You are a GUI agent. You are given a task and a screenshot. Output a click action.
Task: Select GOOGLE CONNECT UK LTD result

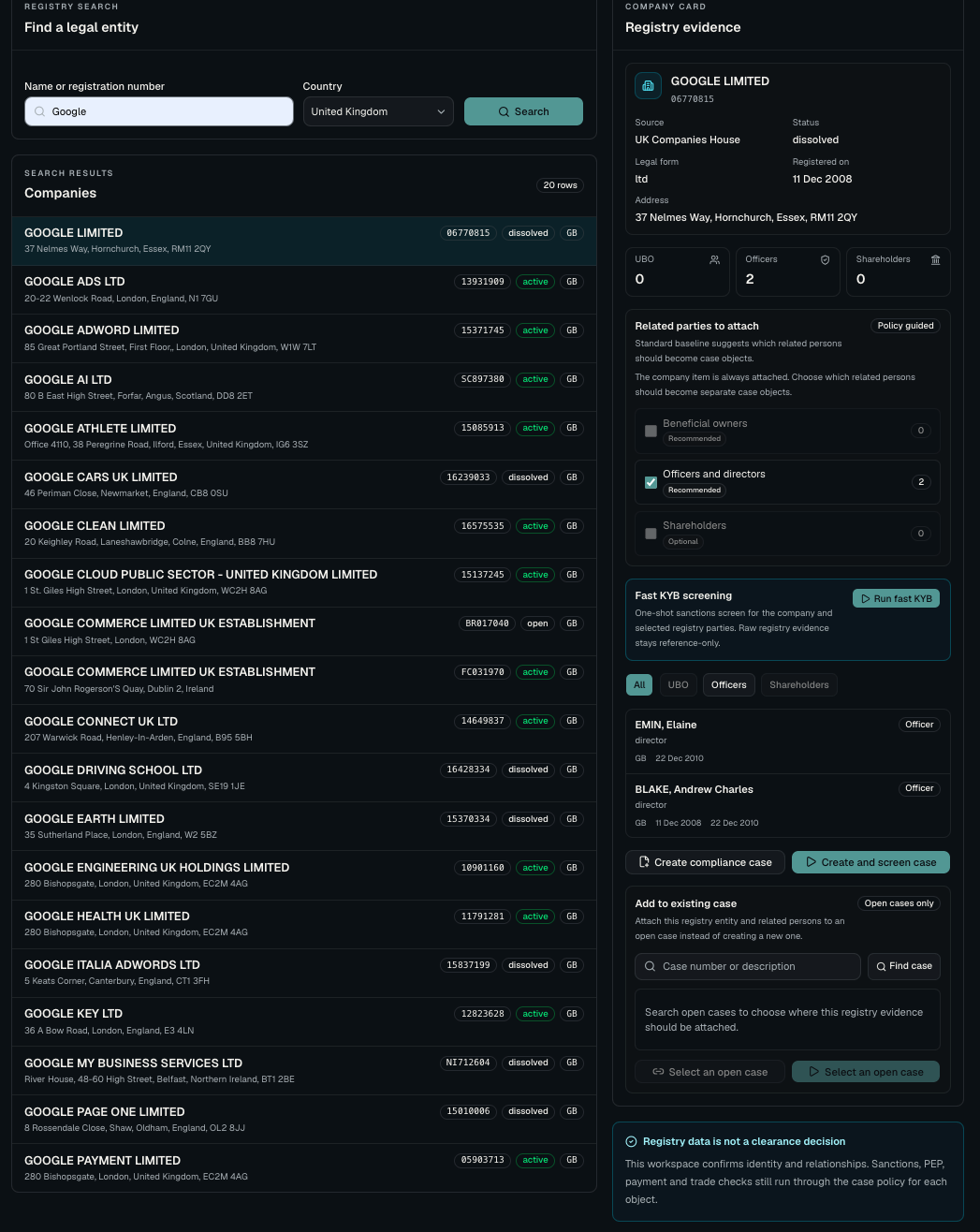coord(304,729)
